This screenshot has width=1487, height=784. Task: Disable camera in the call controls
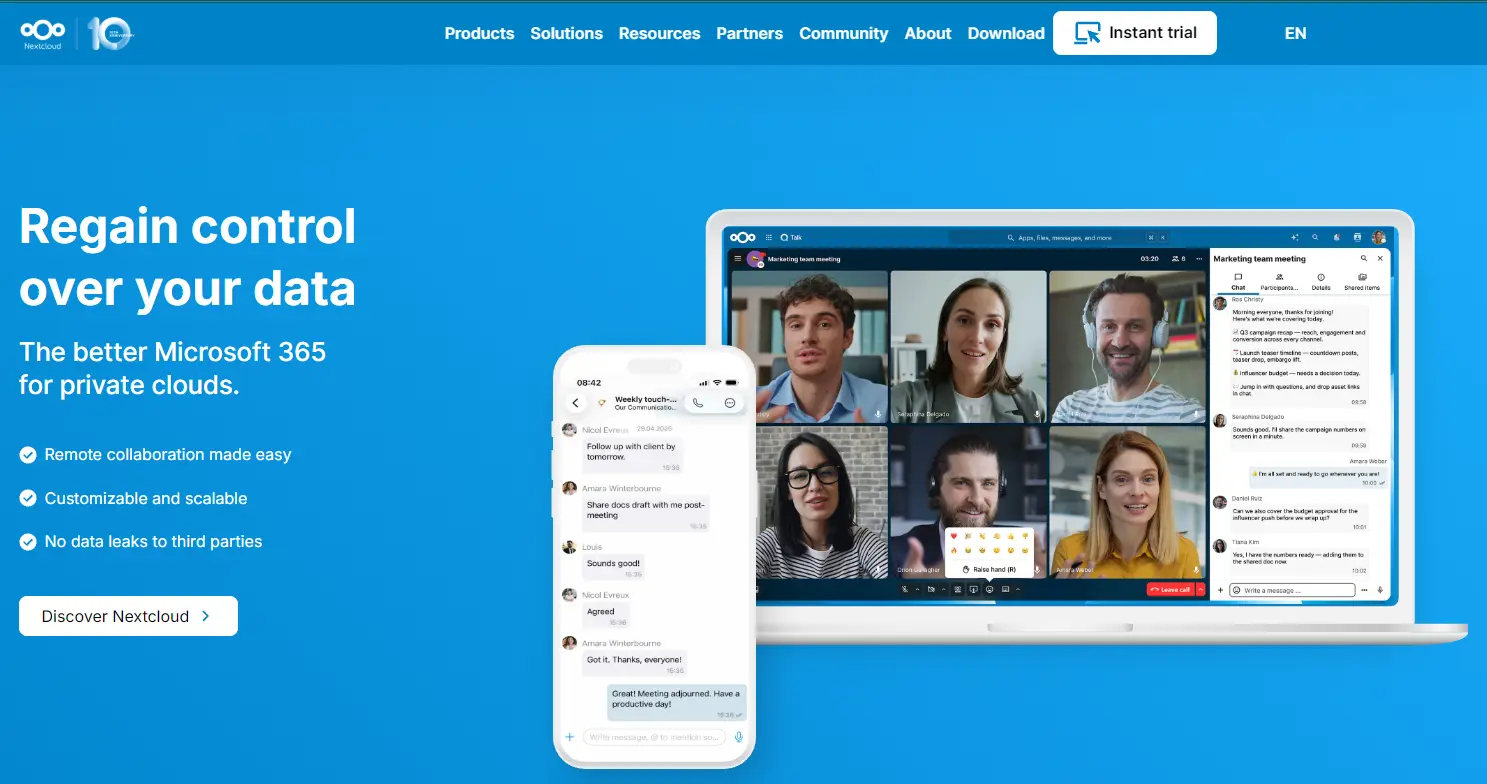(931, 590)
